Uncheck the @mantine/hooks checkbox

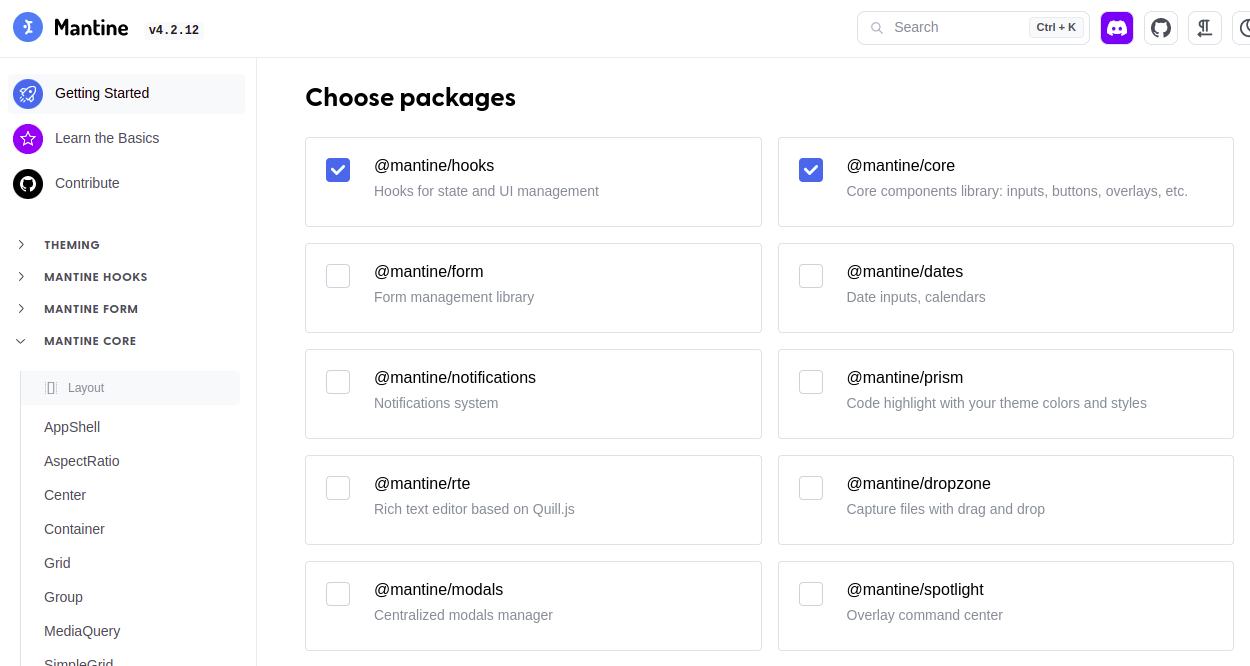pyautogui.click(x=338, y=170)
